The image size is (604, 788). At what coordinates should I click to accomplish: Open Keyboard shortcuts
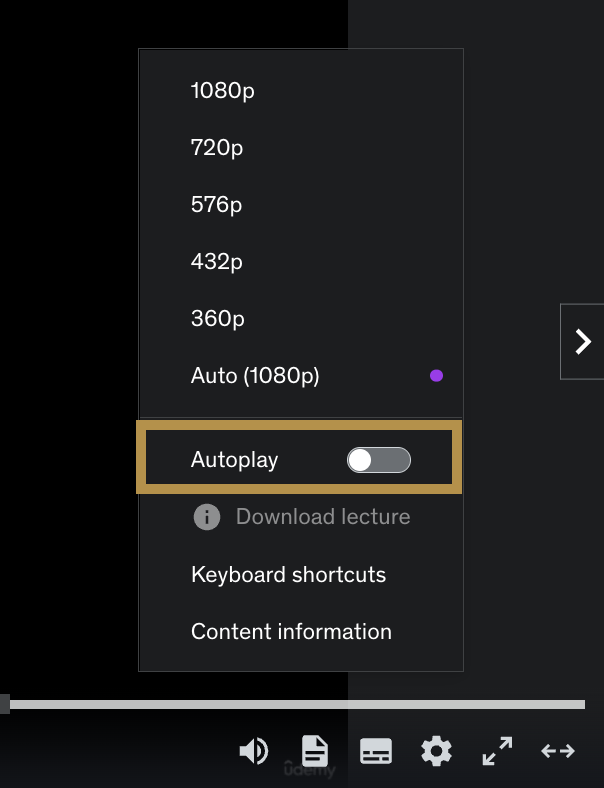288,575
